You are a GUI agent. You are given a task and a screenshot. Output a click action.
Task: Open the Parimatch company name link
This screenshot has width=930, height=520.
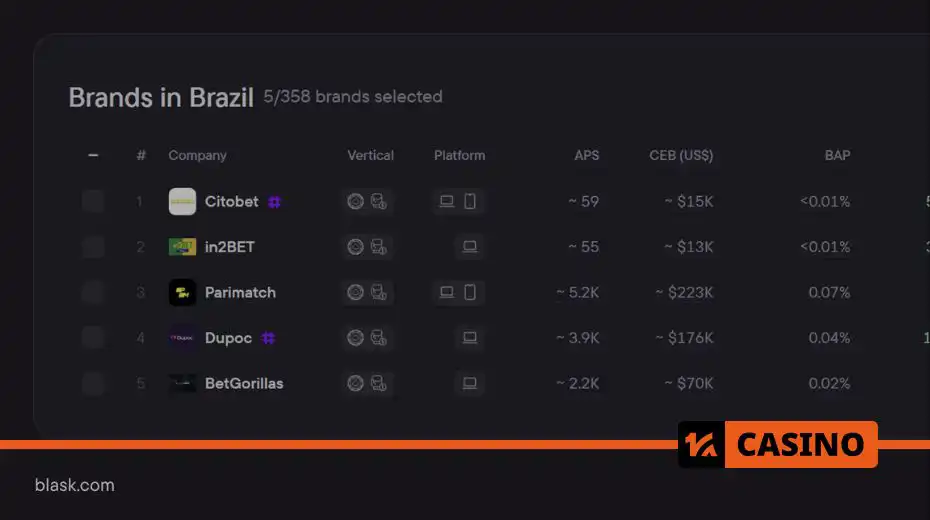(240, 292)
